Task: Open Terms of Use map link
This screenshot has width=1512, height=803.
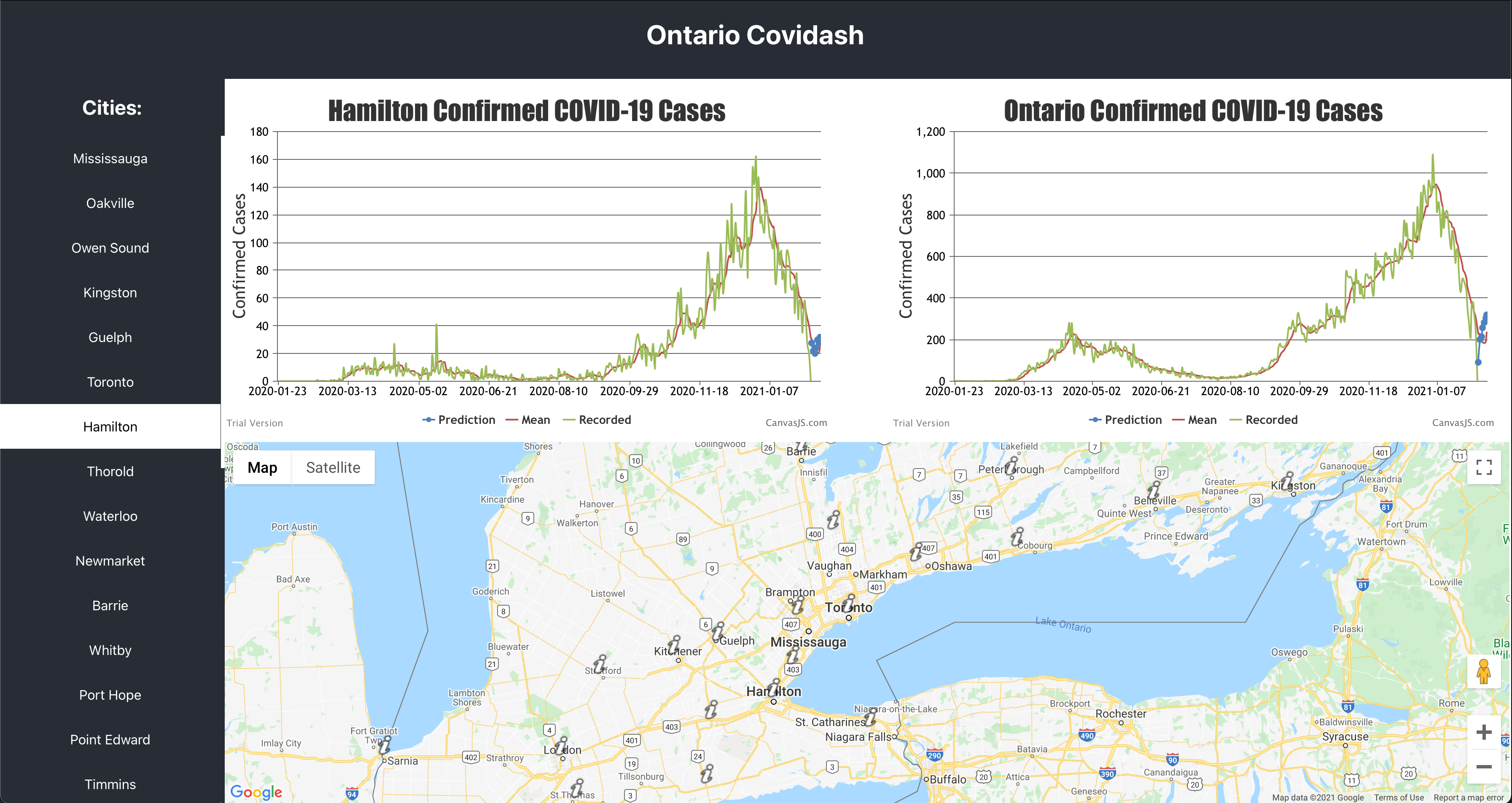Action: click(1399, 797)
